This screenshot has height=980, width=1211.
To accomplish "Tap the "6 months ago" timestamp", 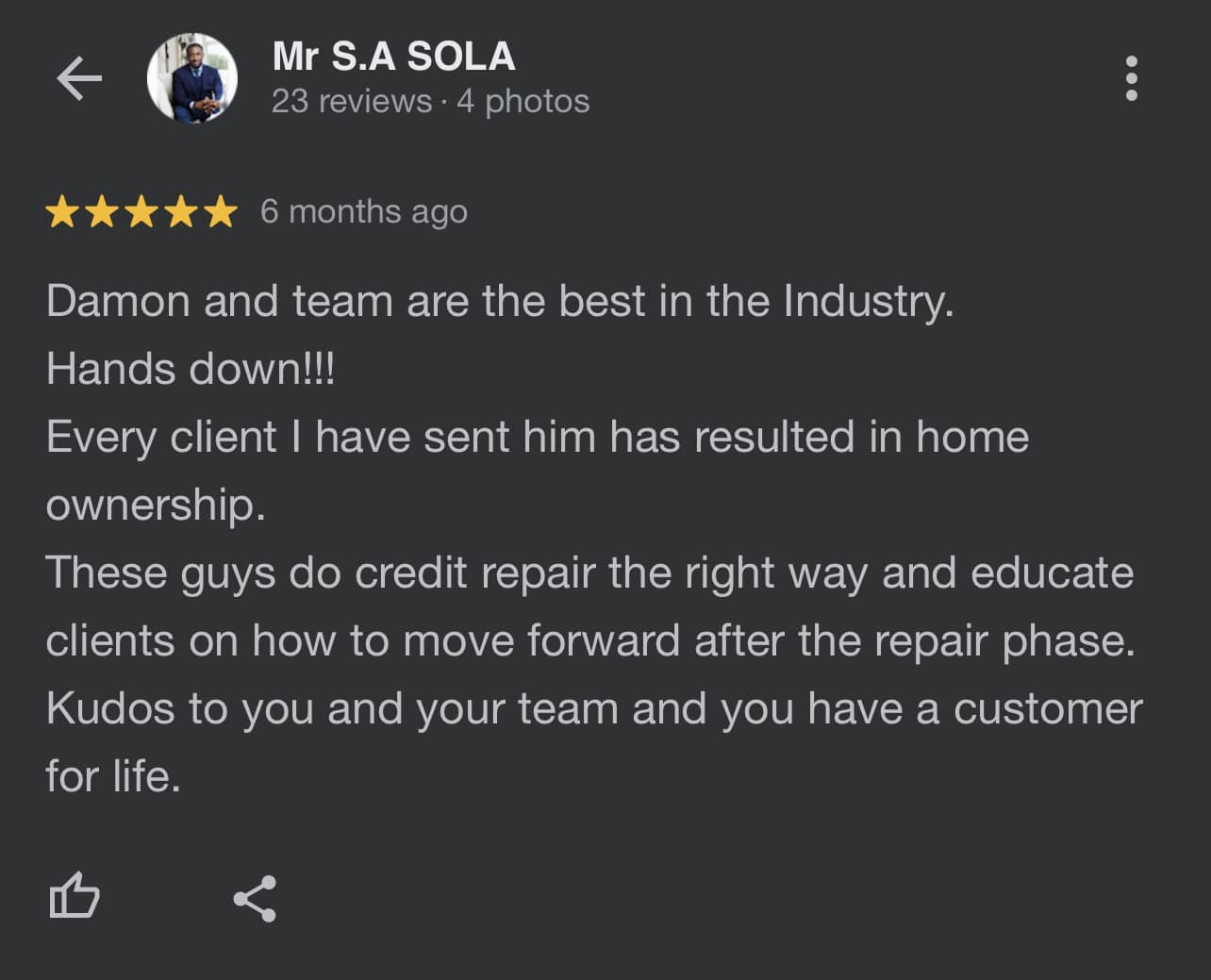I will point(364,211).
